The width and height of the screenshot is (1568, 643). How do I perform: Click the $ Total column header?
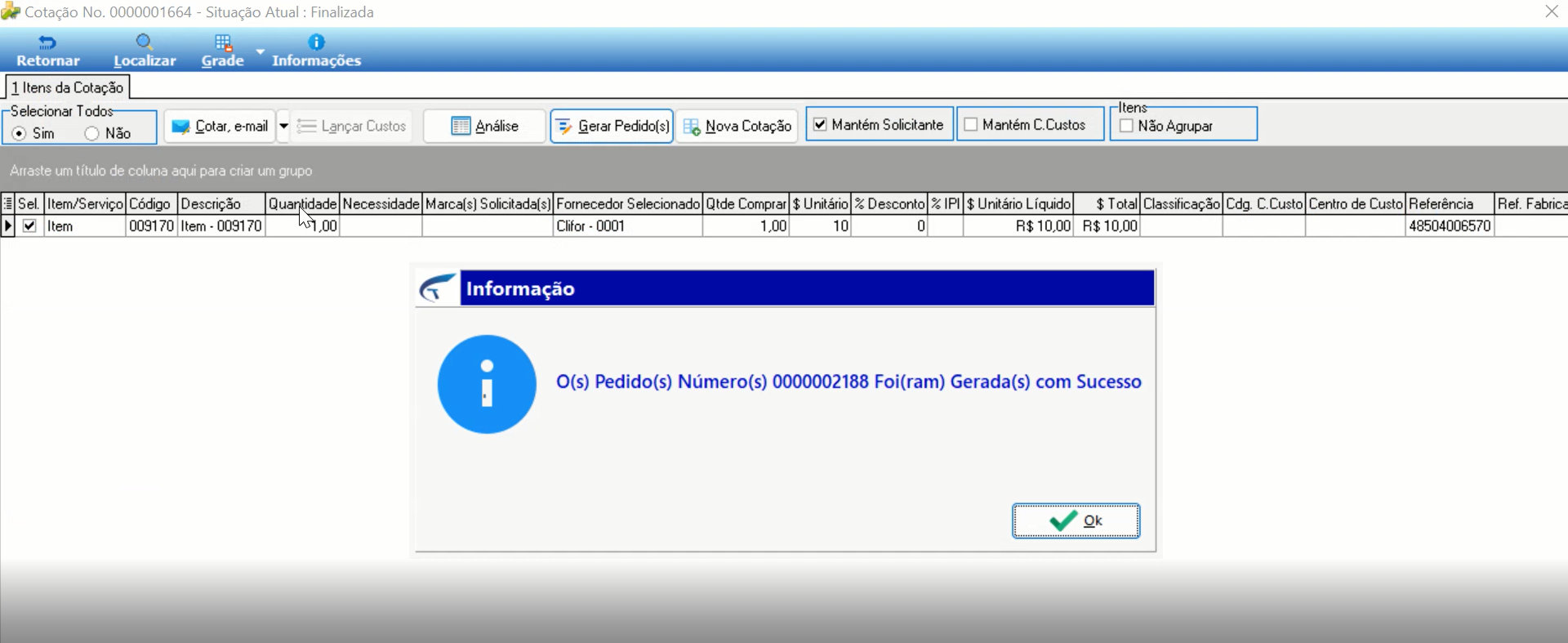pyautogui.click(x=1107, y=203)
